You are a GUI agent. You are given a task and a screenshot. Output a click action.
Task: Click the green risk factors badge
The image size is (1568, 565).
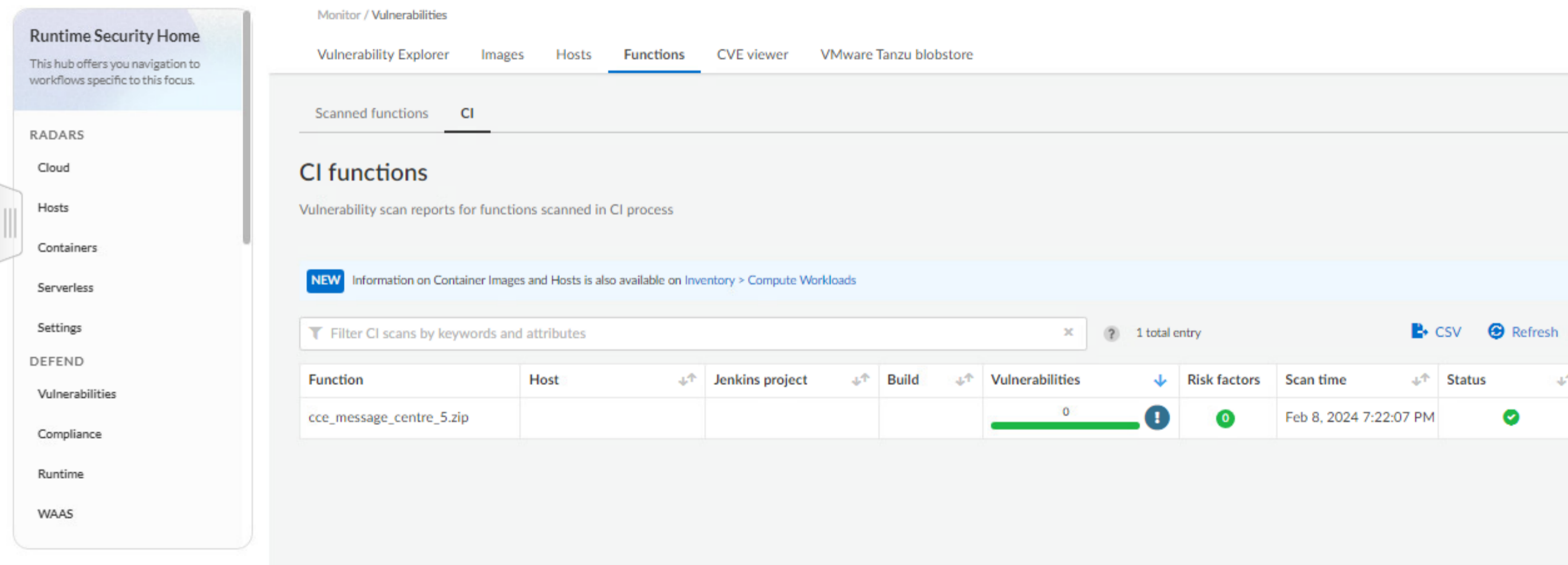[1225, 418]
